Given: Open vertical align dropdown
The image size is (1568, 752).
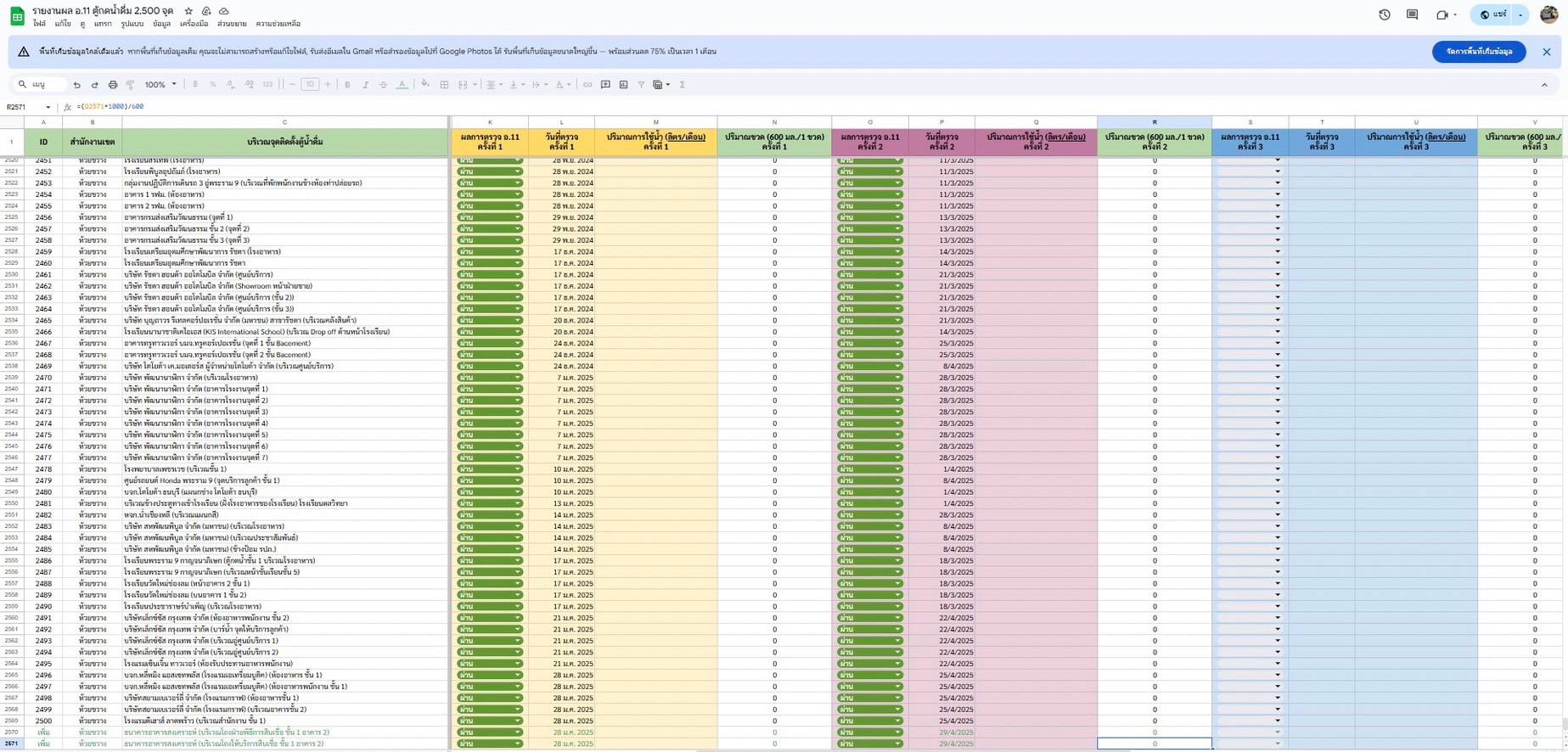Looking at the screenshot, I should click(516, 85).
